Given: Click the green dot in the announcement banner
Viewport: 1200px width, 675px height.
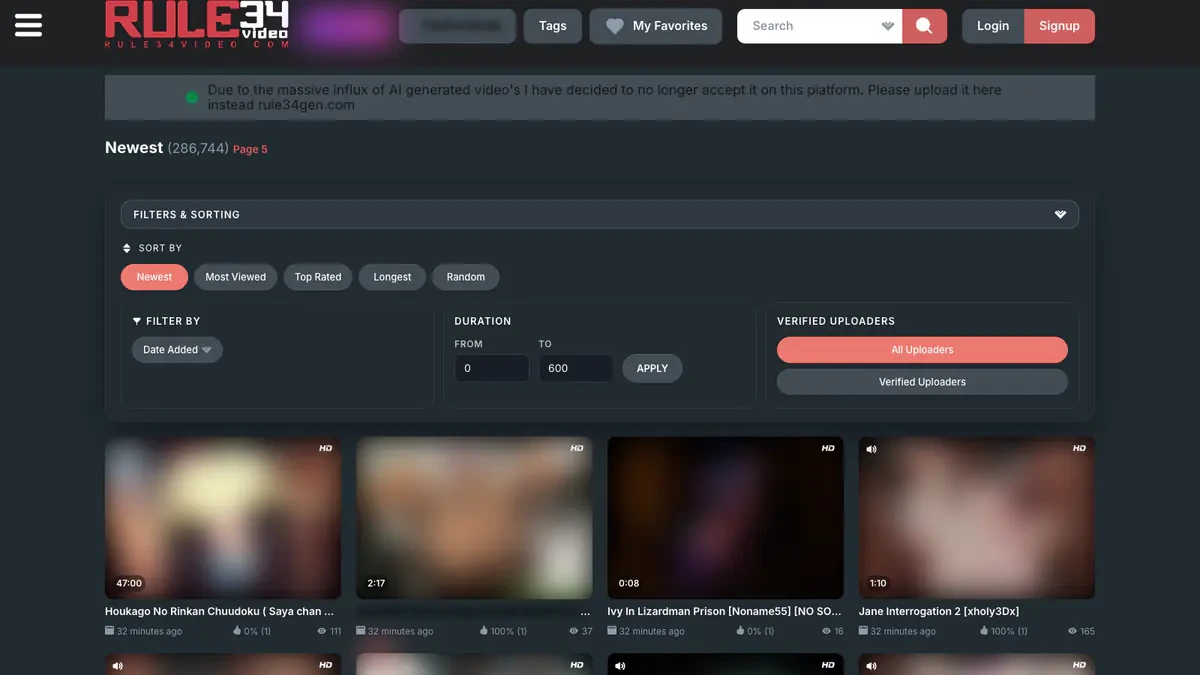Looking at the screenshot, I should pyautogui.click(x=191, y=97).
